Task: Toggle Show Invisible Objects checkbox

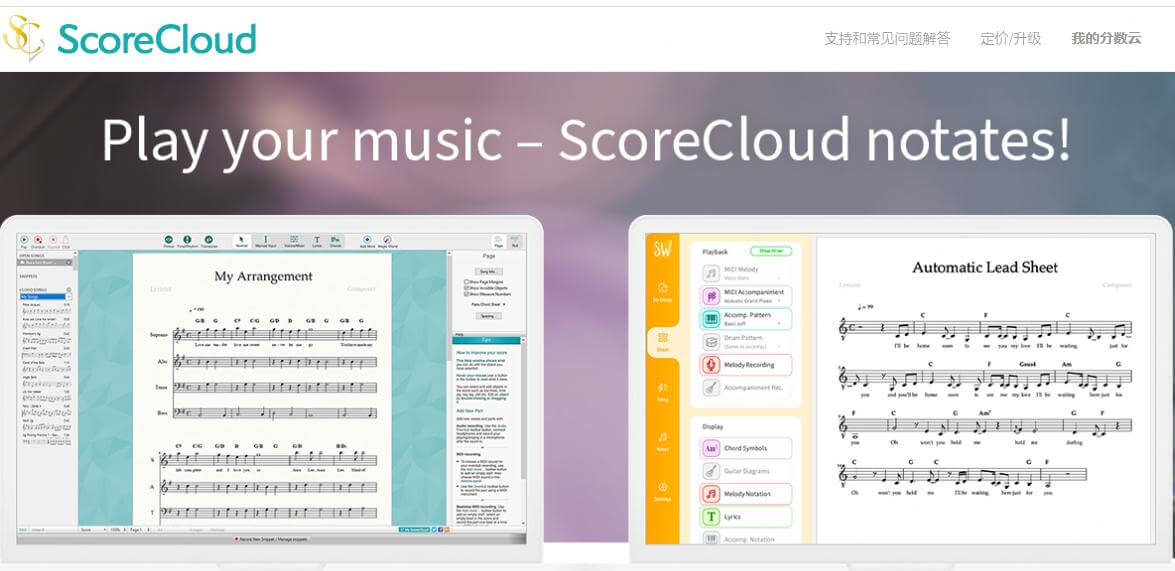Action: pos(467,288)
